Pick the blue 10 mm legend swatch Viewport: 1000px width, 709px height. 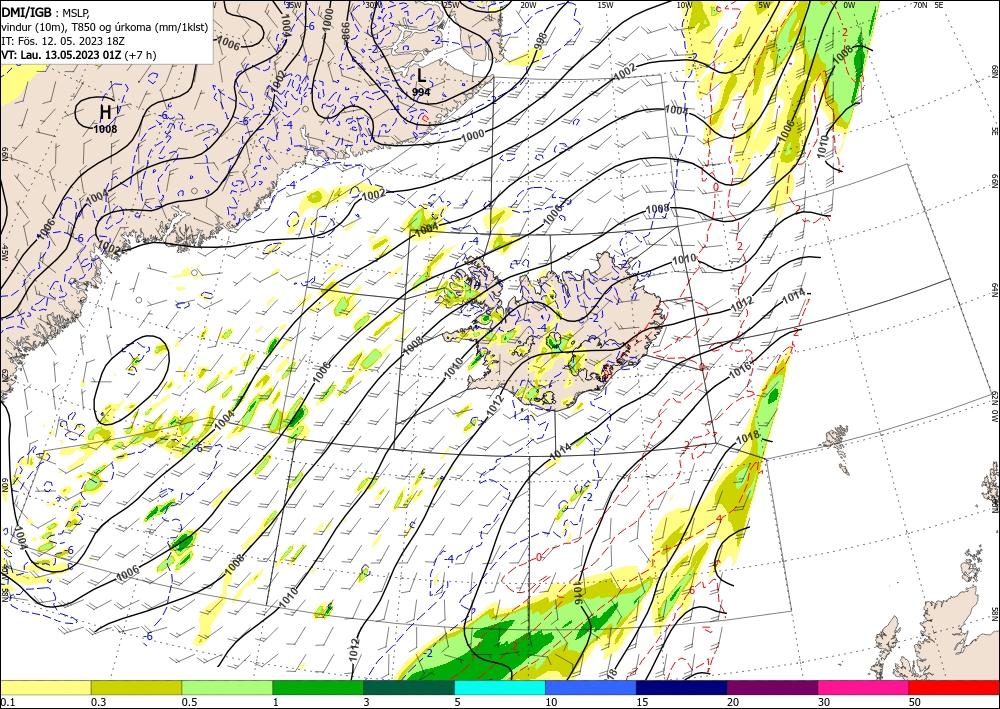click(x=591, y=687)
